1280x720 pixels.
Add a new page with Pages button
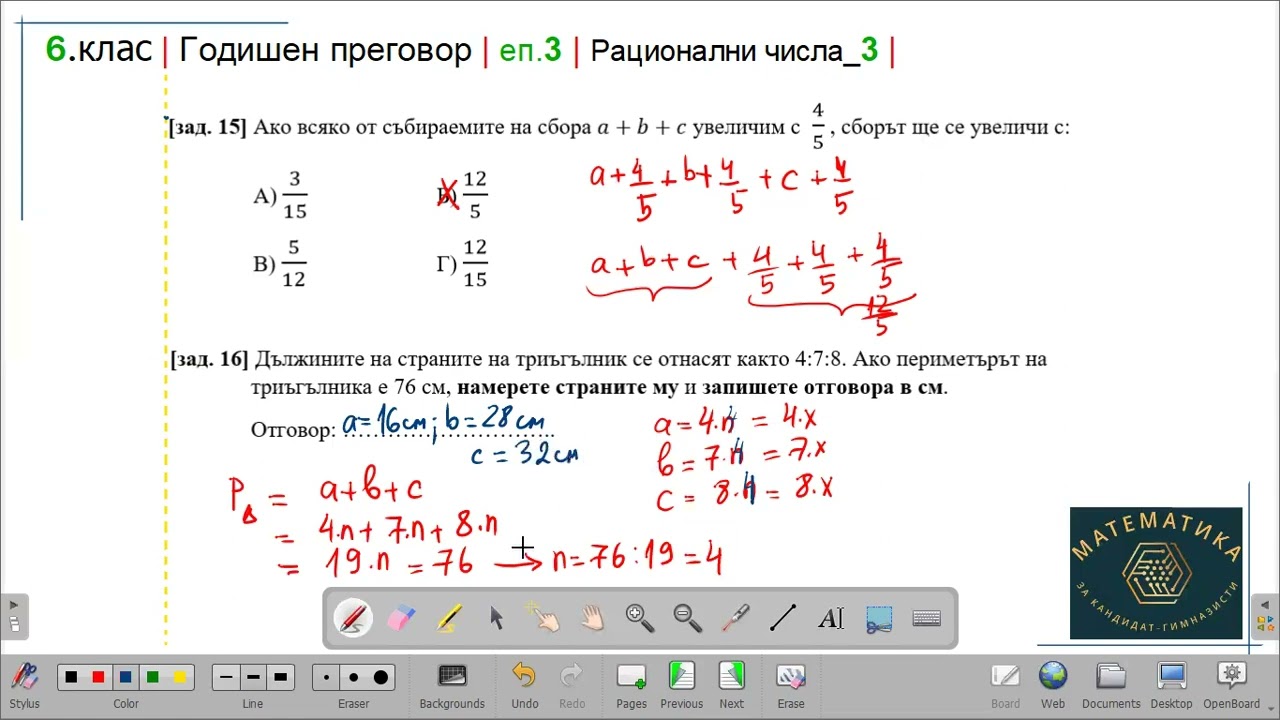click(x=631, y=685)
